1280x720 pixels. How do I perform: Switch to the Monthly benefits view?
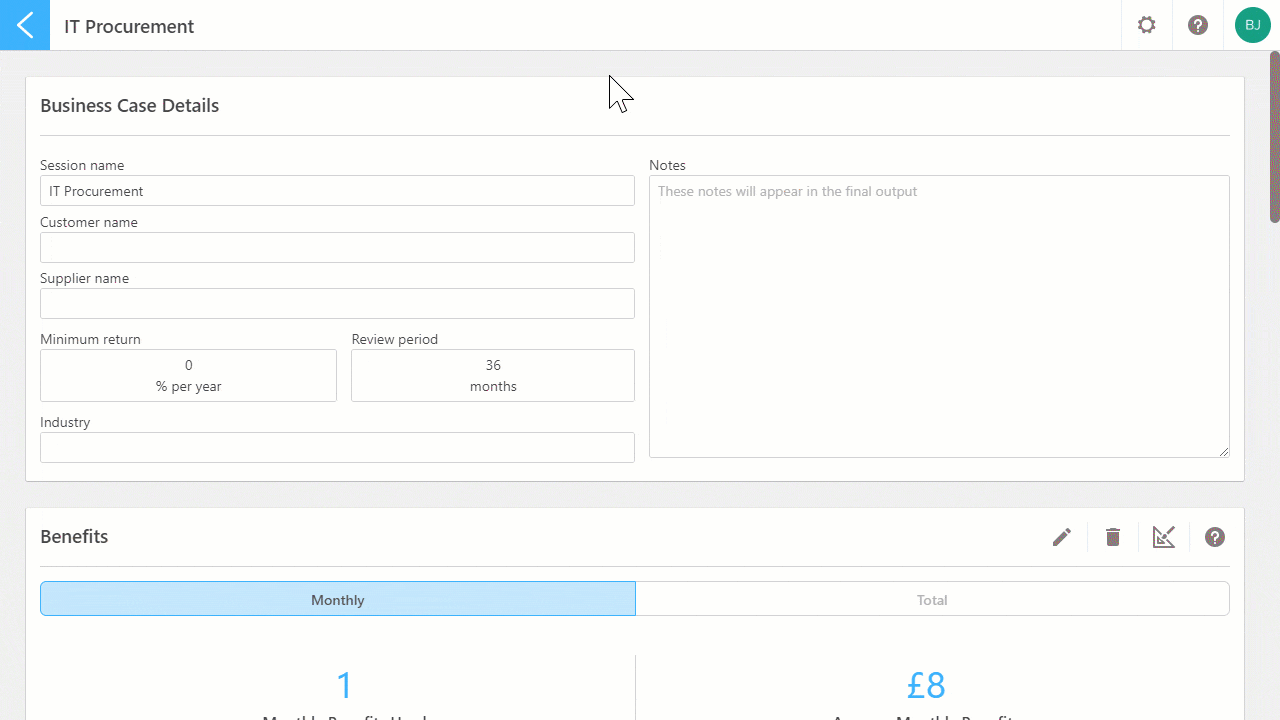[x=338, y=599]
